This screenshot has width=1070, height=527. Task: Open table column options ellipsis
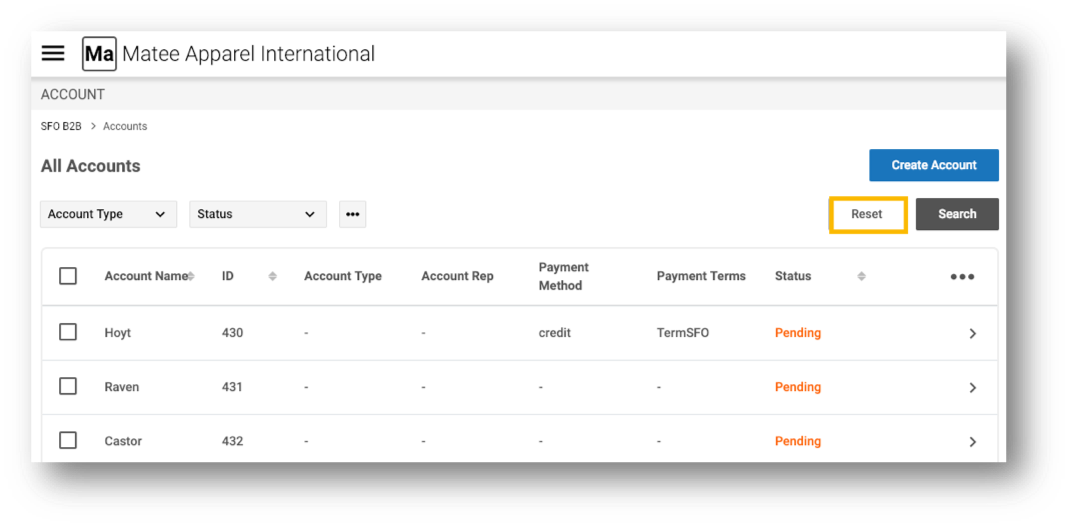coord(962,276)
